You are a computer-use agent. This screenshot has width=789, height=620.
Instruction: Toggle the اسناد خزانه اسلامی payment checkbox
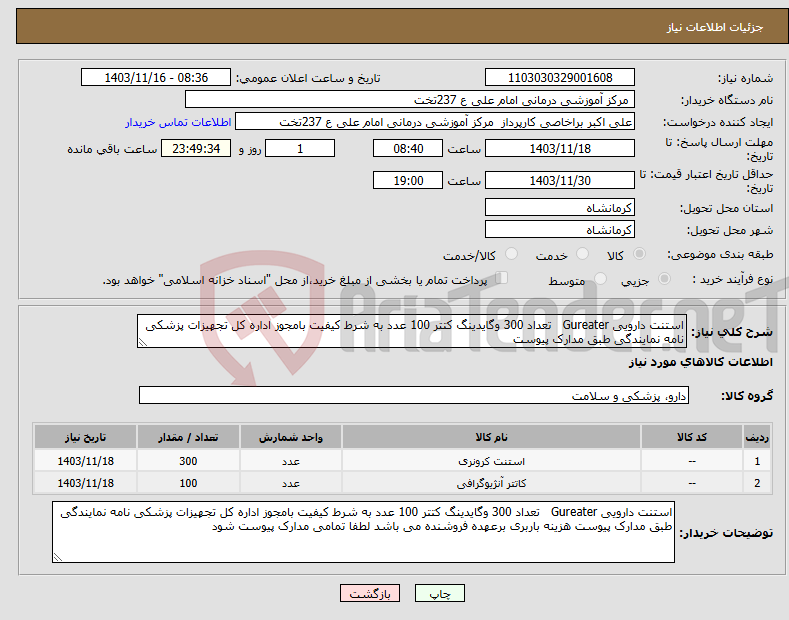[502, 278]
